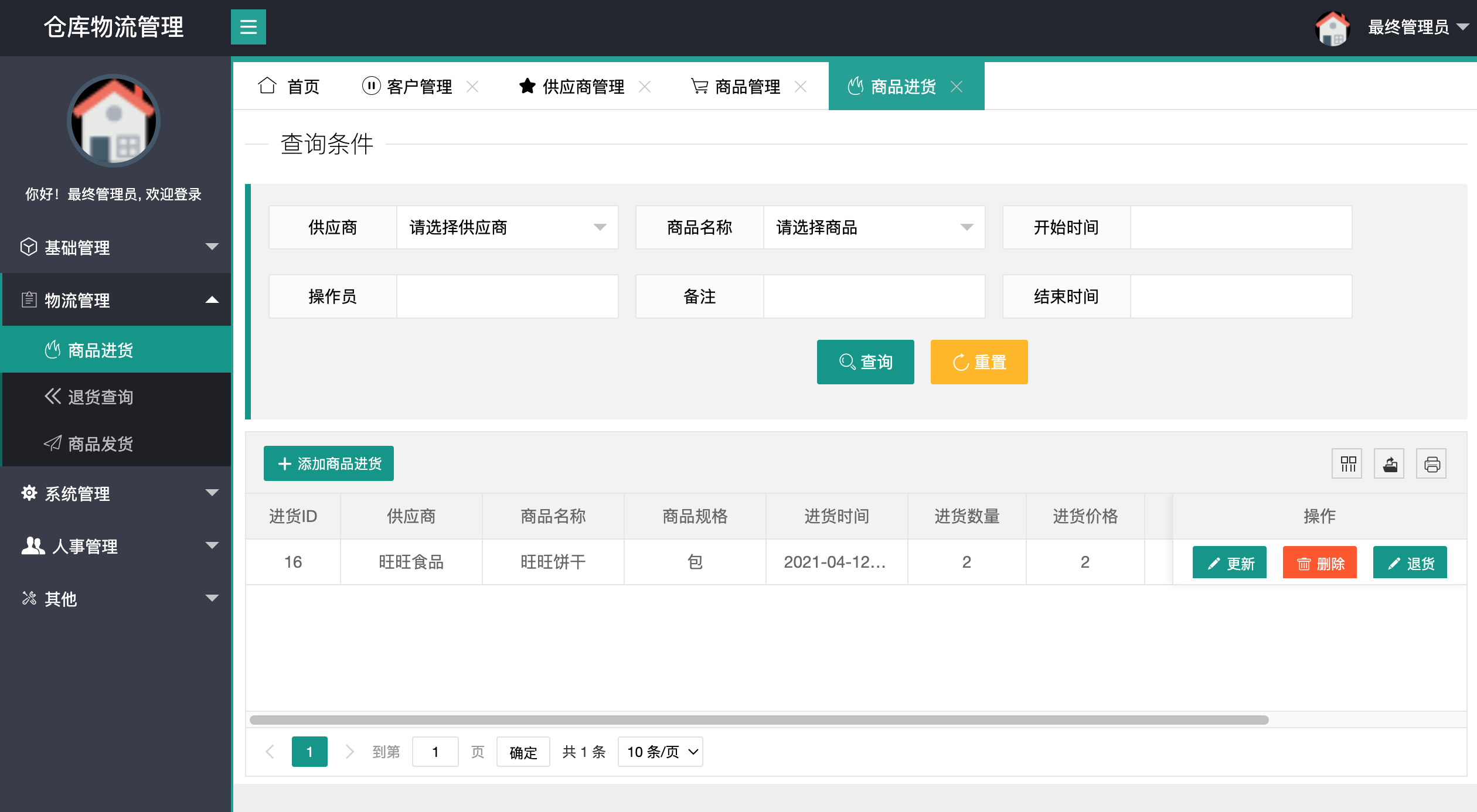
Task: Close the 供应商管理 tab
Action: pos(645,87)
